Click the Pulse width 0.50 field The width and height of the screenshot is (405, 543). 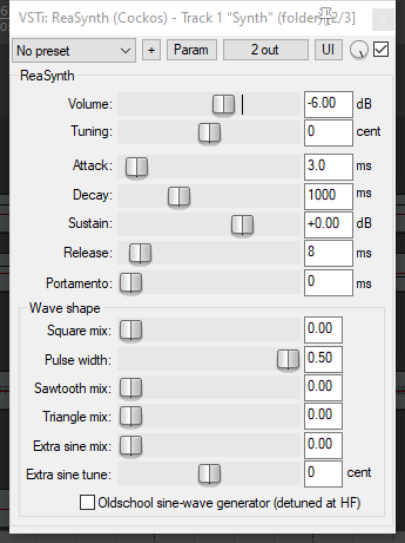coord(323,359)
